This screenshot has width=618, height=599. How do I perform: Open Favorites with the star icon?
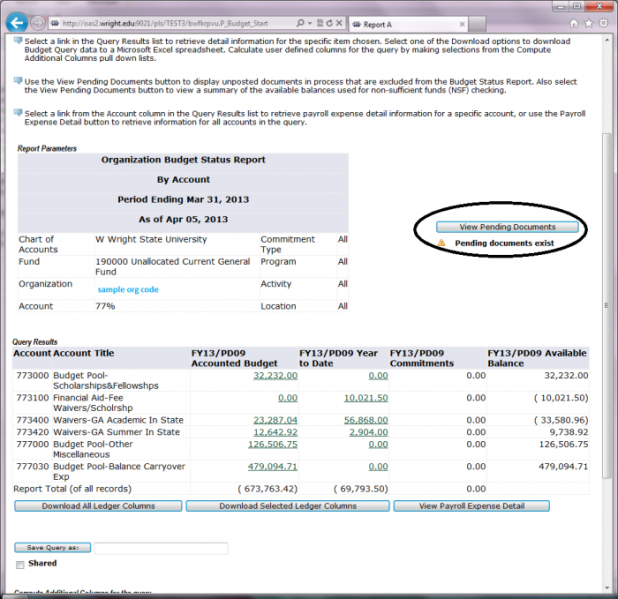(588, 23)
